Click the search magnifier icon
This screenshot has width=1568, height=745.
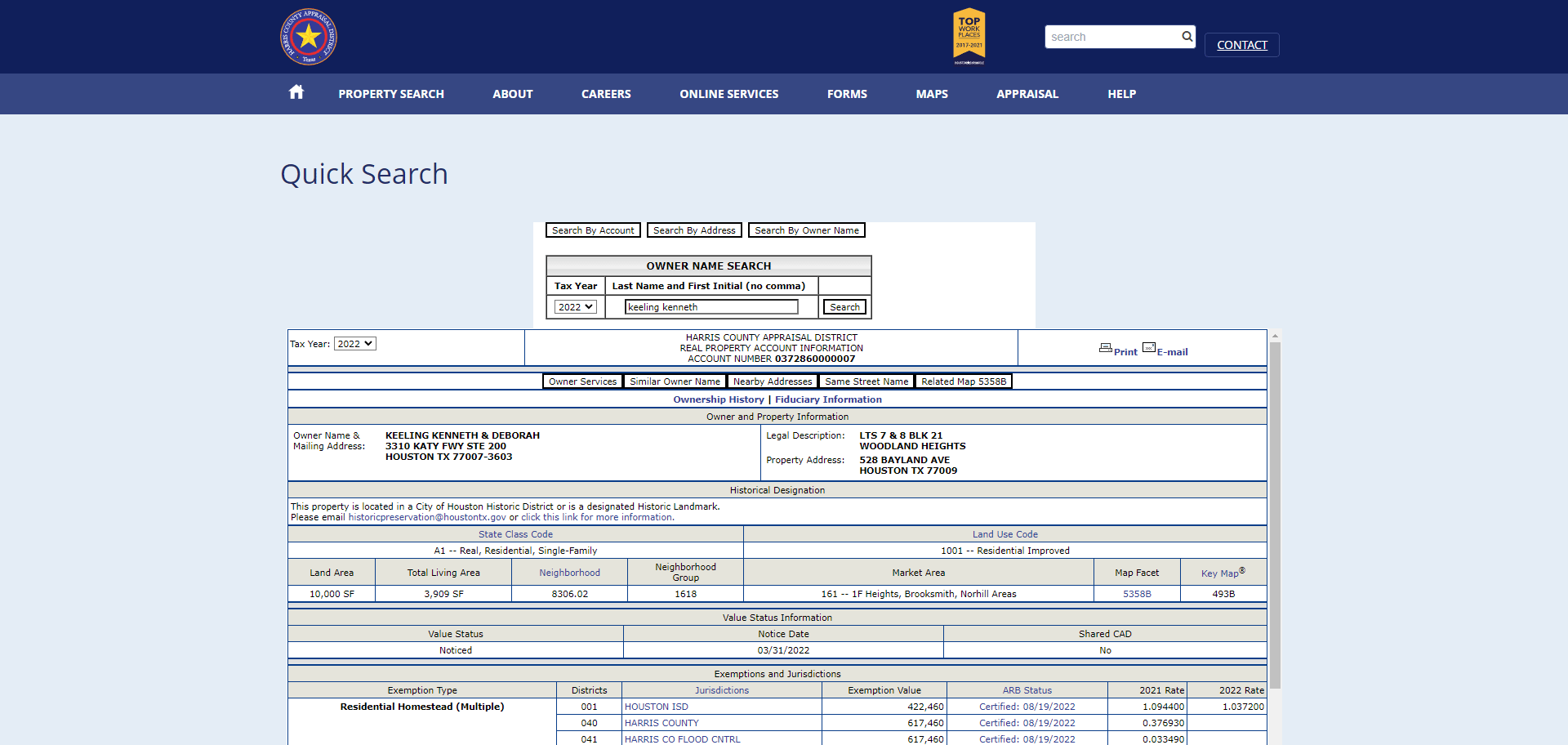click(x=1187, y=36)
